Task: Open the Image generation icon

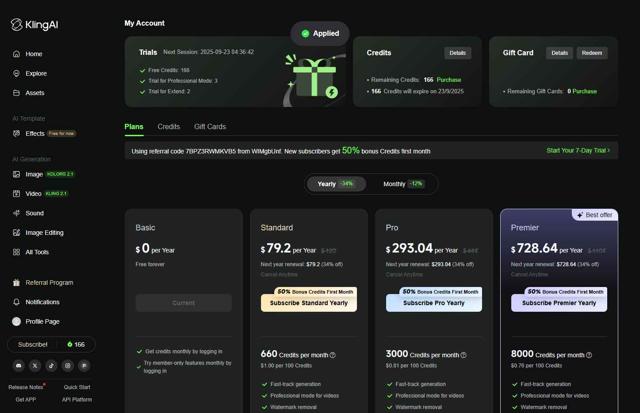Action: (x=16, y=174)
